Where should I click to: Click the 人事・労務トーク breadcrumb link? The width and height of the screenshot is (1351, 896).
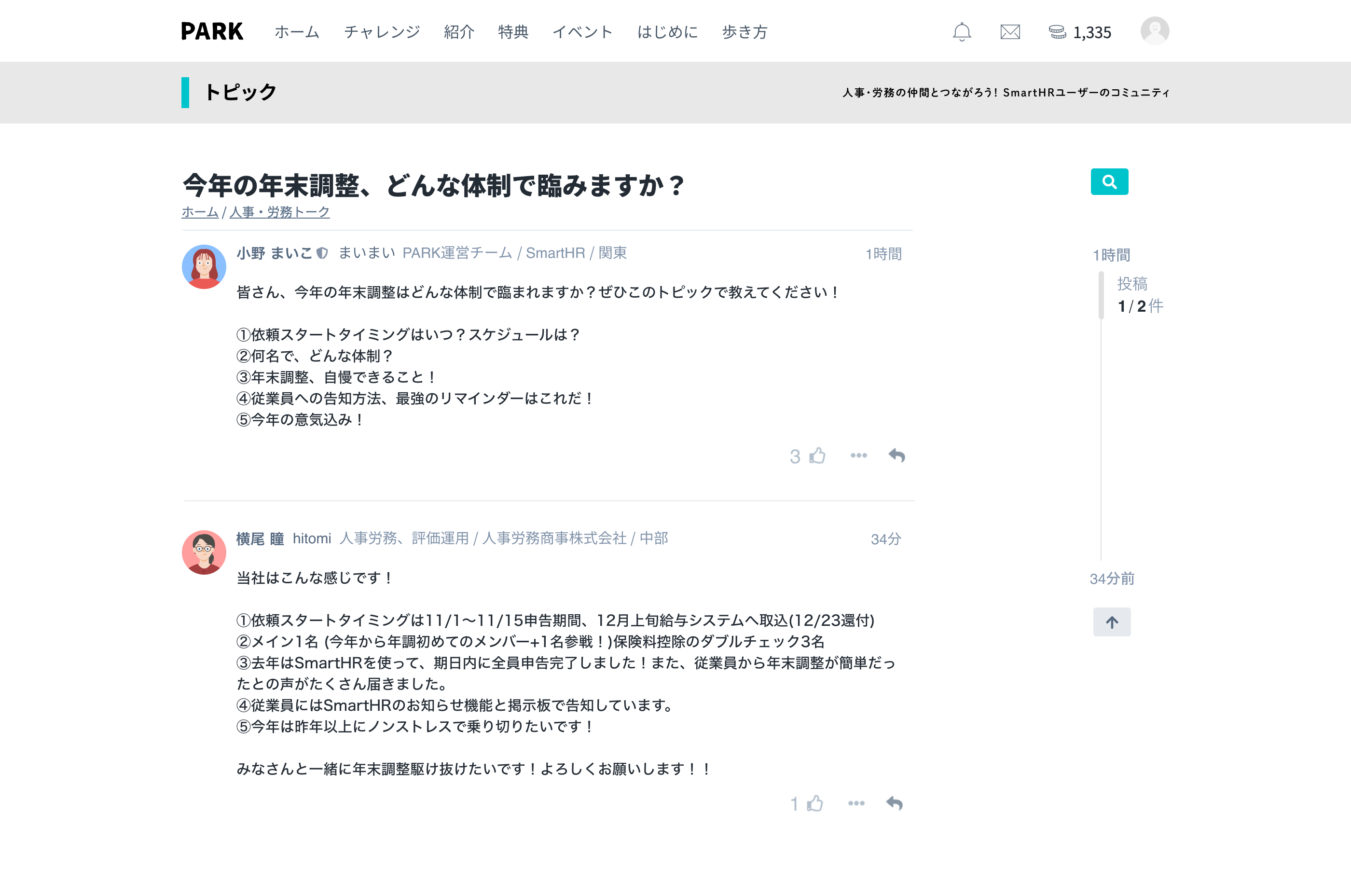tap(279, 212)
